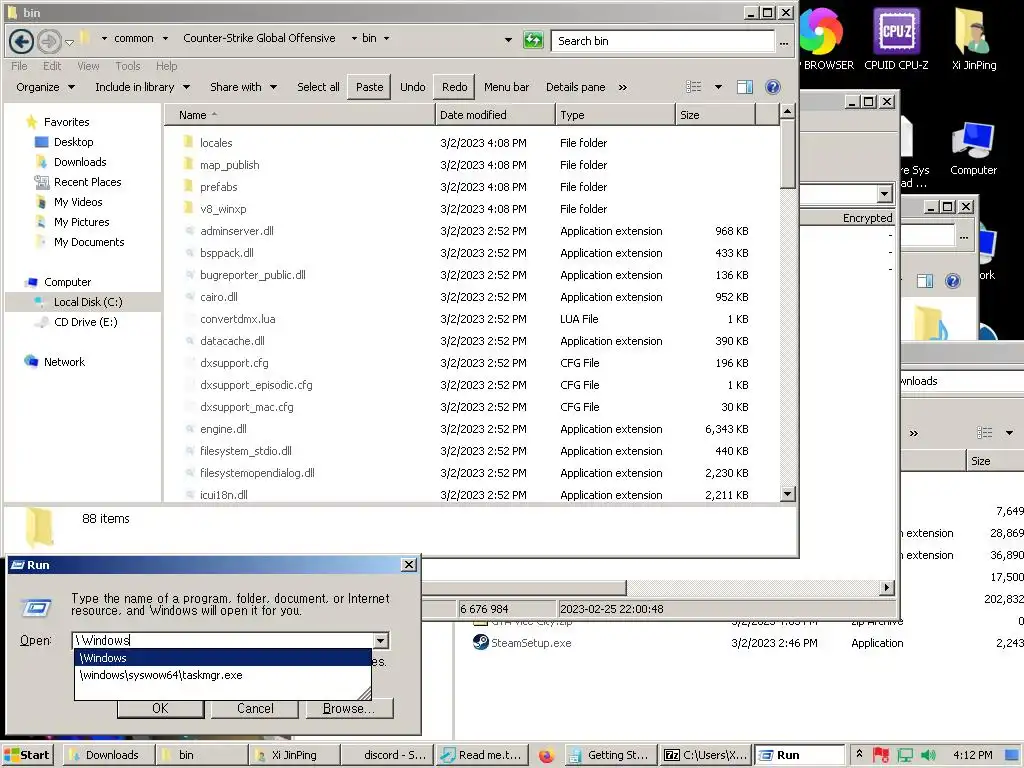Click the volume speaker tray icon
This screenshot has height=768, width=1024.
coord(928,755)
